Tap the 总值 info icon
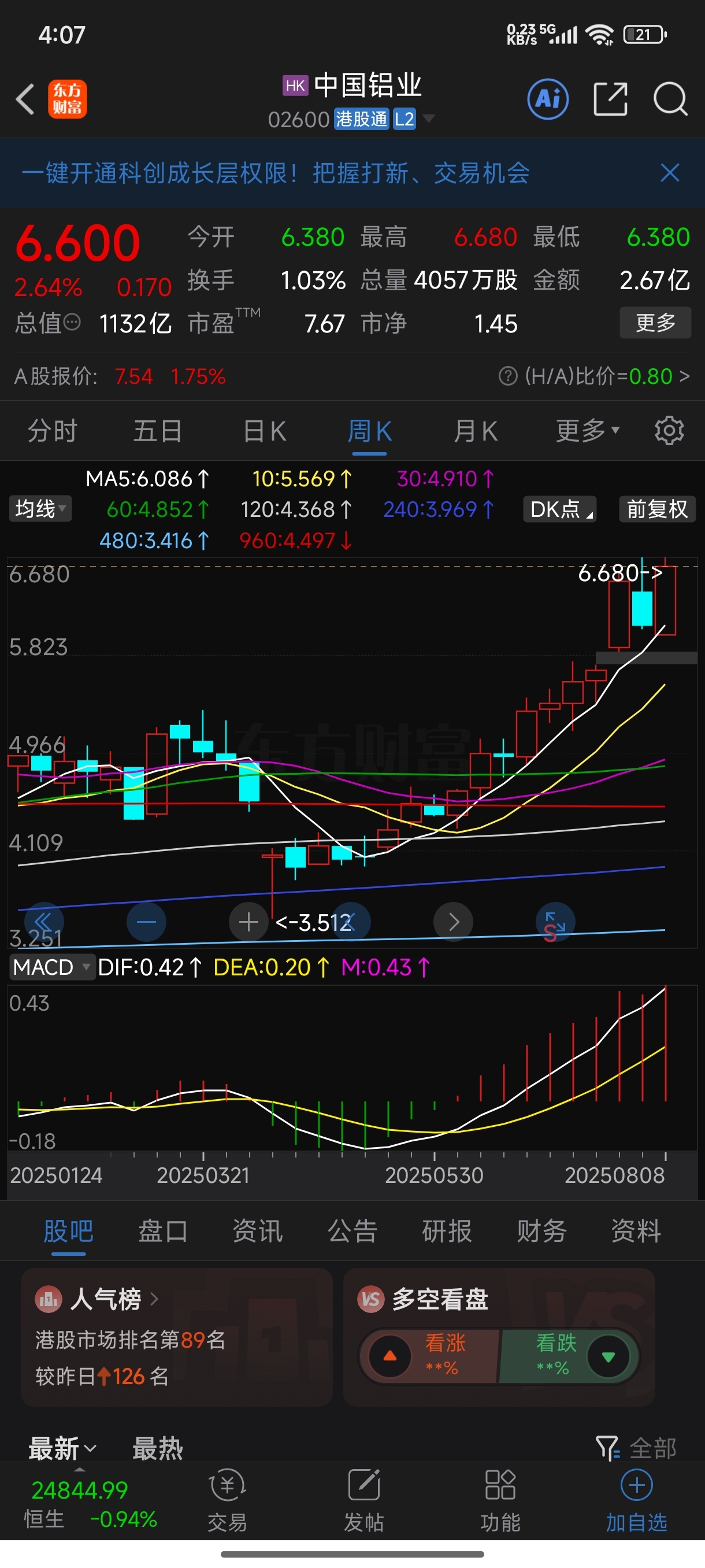The width and height of the screenshot is (705, 1568). point(72,322)
